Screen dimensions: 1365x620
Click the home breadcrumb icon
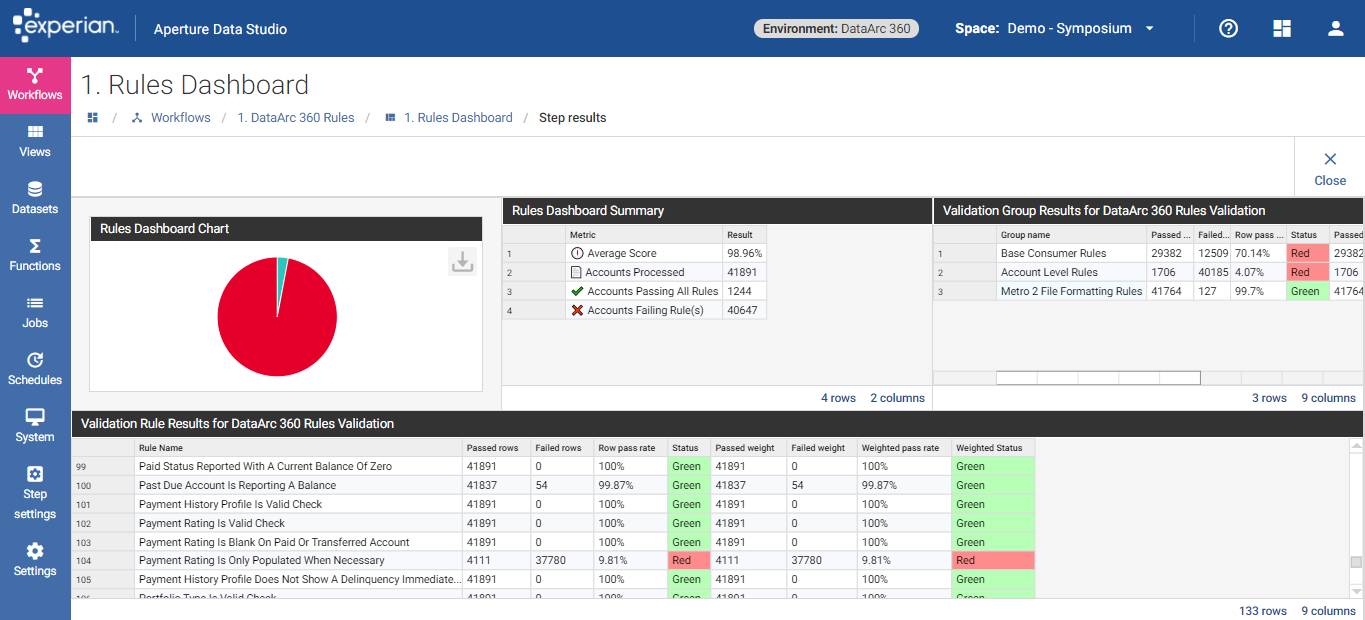click(93, 118)
